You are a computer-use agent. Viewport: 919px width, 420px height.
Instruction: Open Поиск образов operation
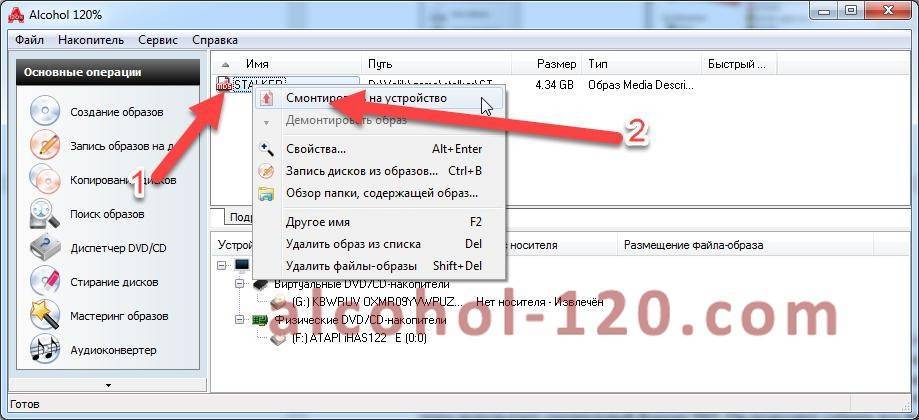click(107, 214)
